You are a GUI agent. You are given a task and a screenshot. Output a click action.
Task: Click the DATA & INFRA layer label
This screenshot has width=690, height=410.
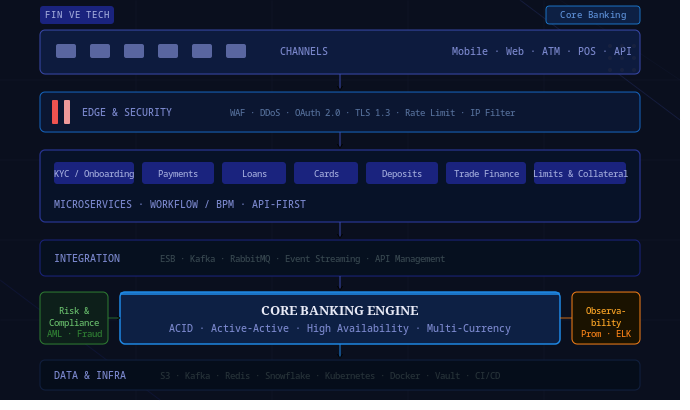pos(90,375)
